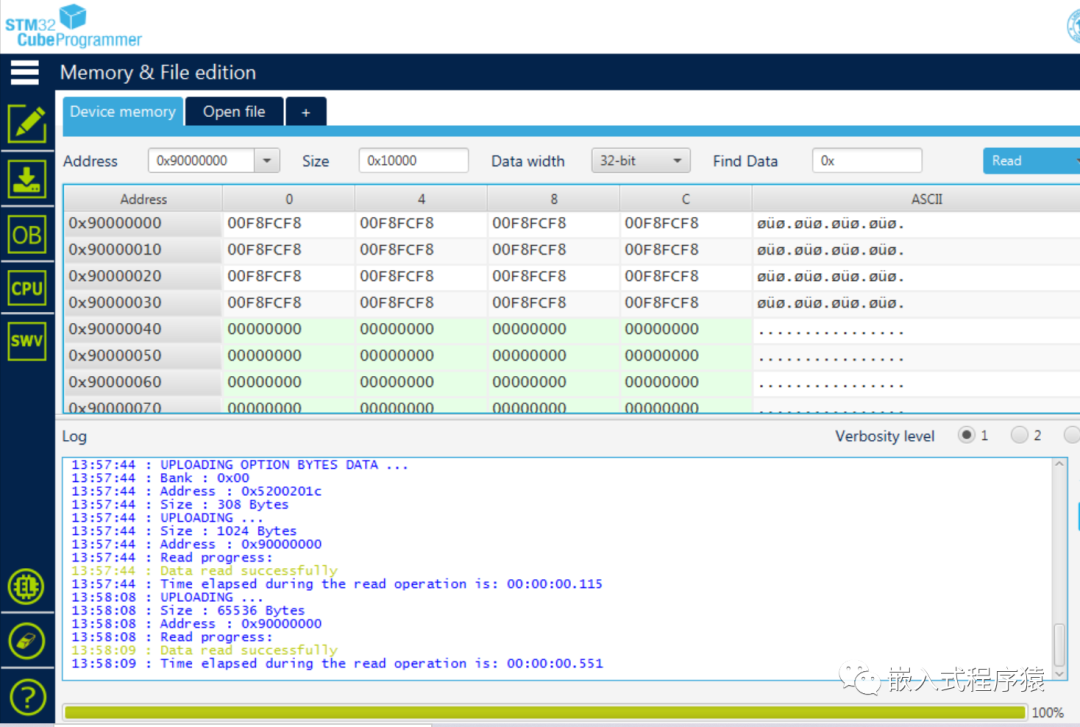Open the SWV viewer icon
This screenshot has width=1080, height=727.
point(25,340)
